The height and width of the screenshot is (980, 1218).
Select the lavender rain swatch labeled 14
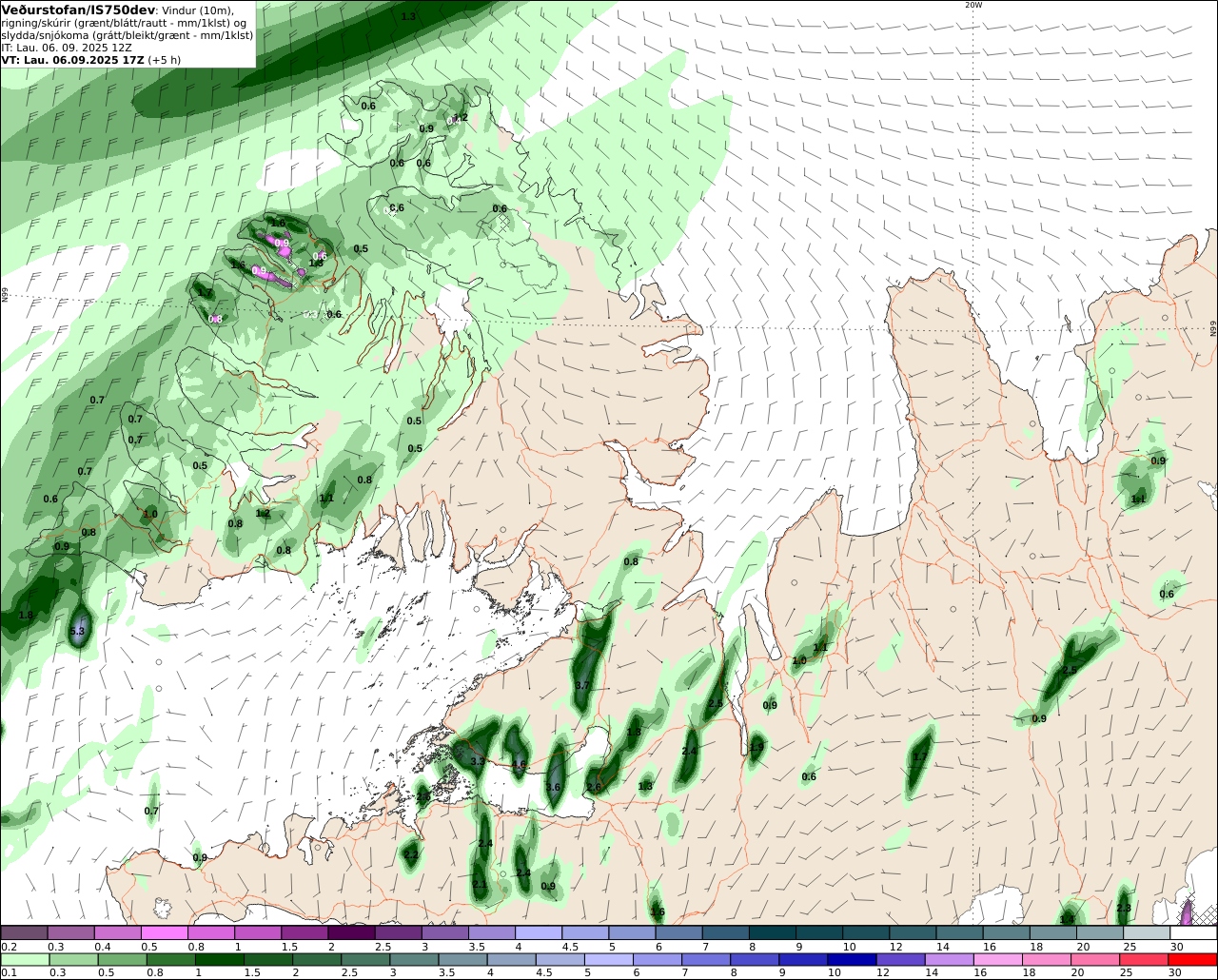point(950,960)
